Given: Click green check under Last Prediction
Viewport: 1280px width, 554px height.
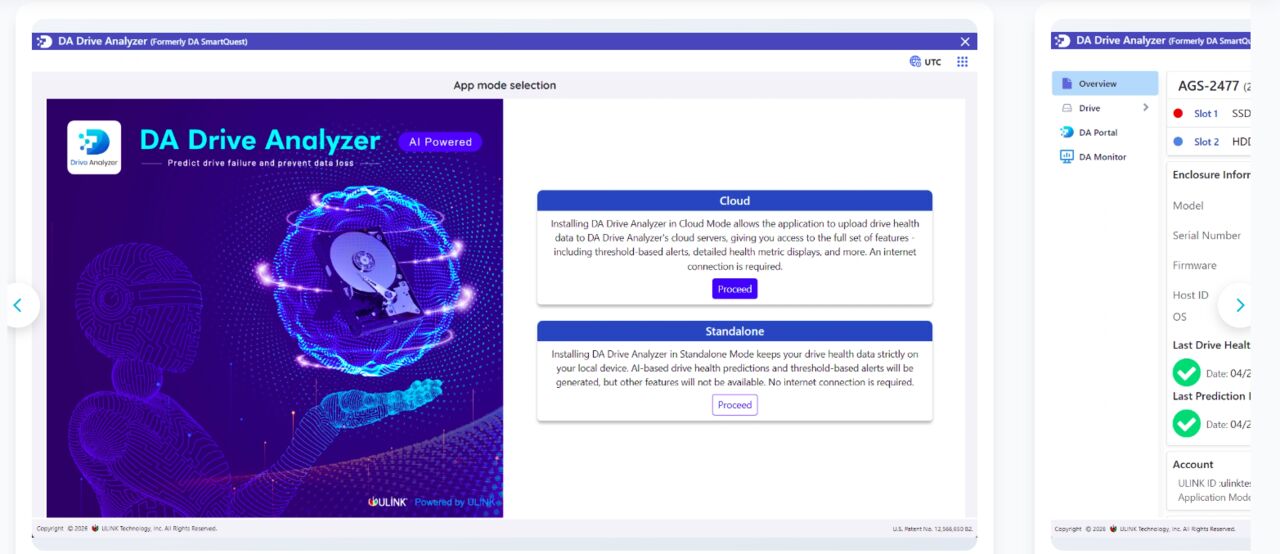Looking at the screenshot, I should (1187, 424).
